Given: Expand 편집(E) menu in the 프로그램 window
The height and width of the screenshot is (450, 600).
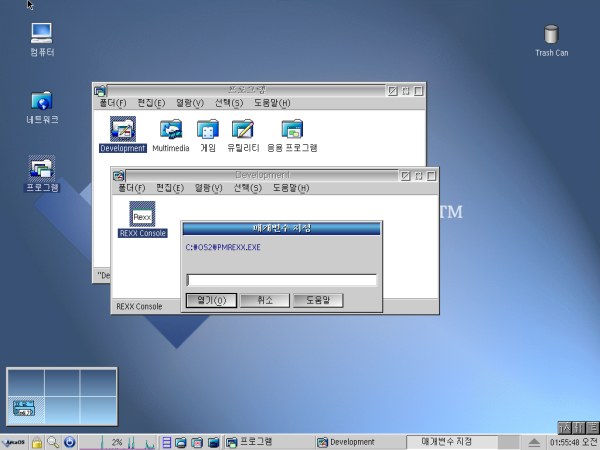Looking at the screenshot, I should [x=152, y=103].
